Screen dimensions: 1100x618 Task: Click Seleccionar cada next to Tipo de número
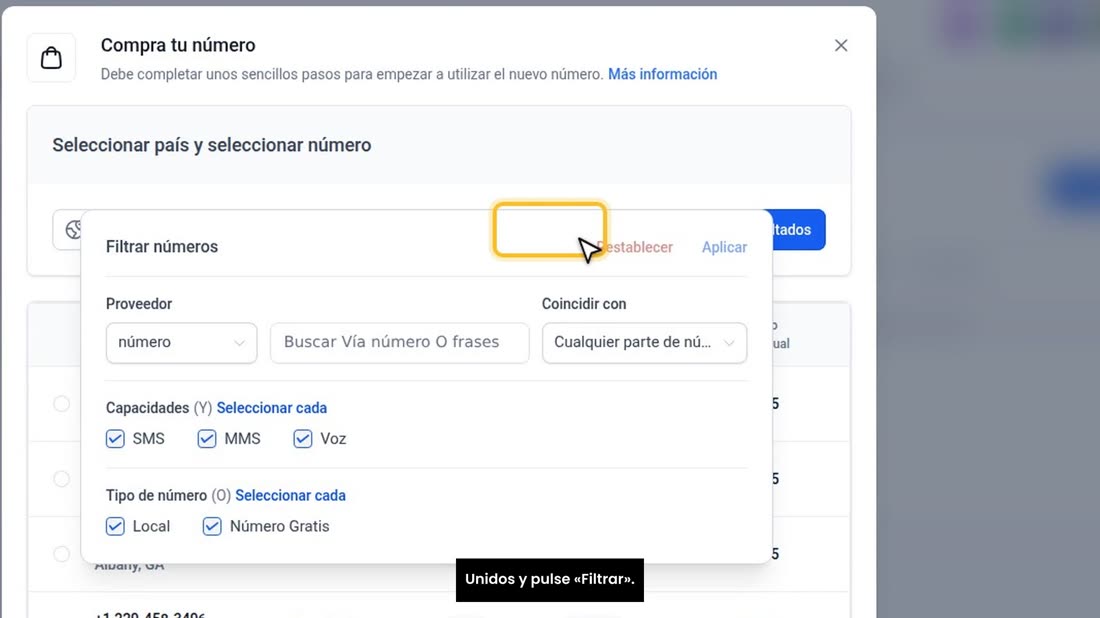click(x=290, y=495)
